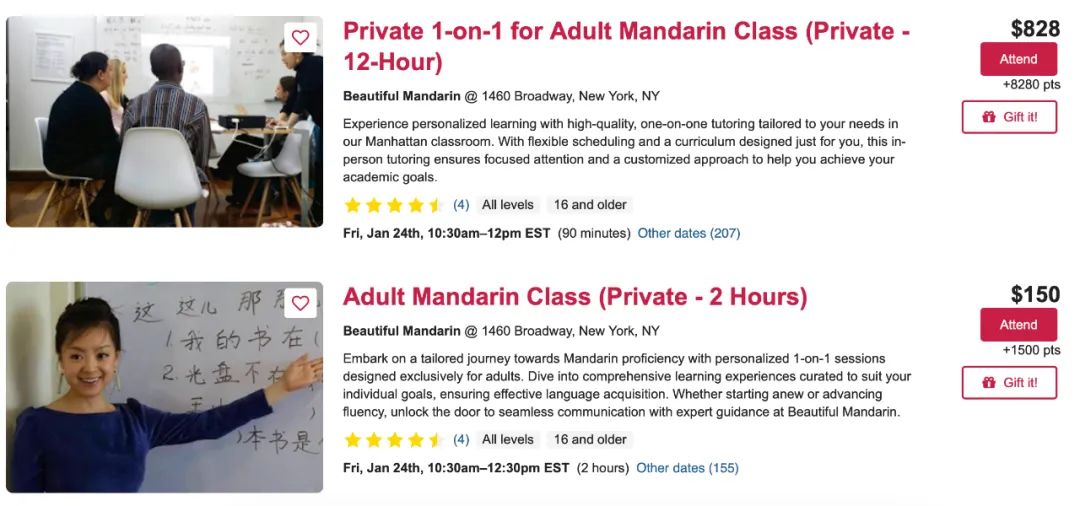View the (4) reviews of first class

click(461, 205)
